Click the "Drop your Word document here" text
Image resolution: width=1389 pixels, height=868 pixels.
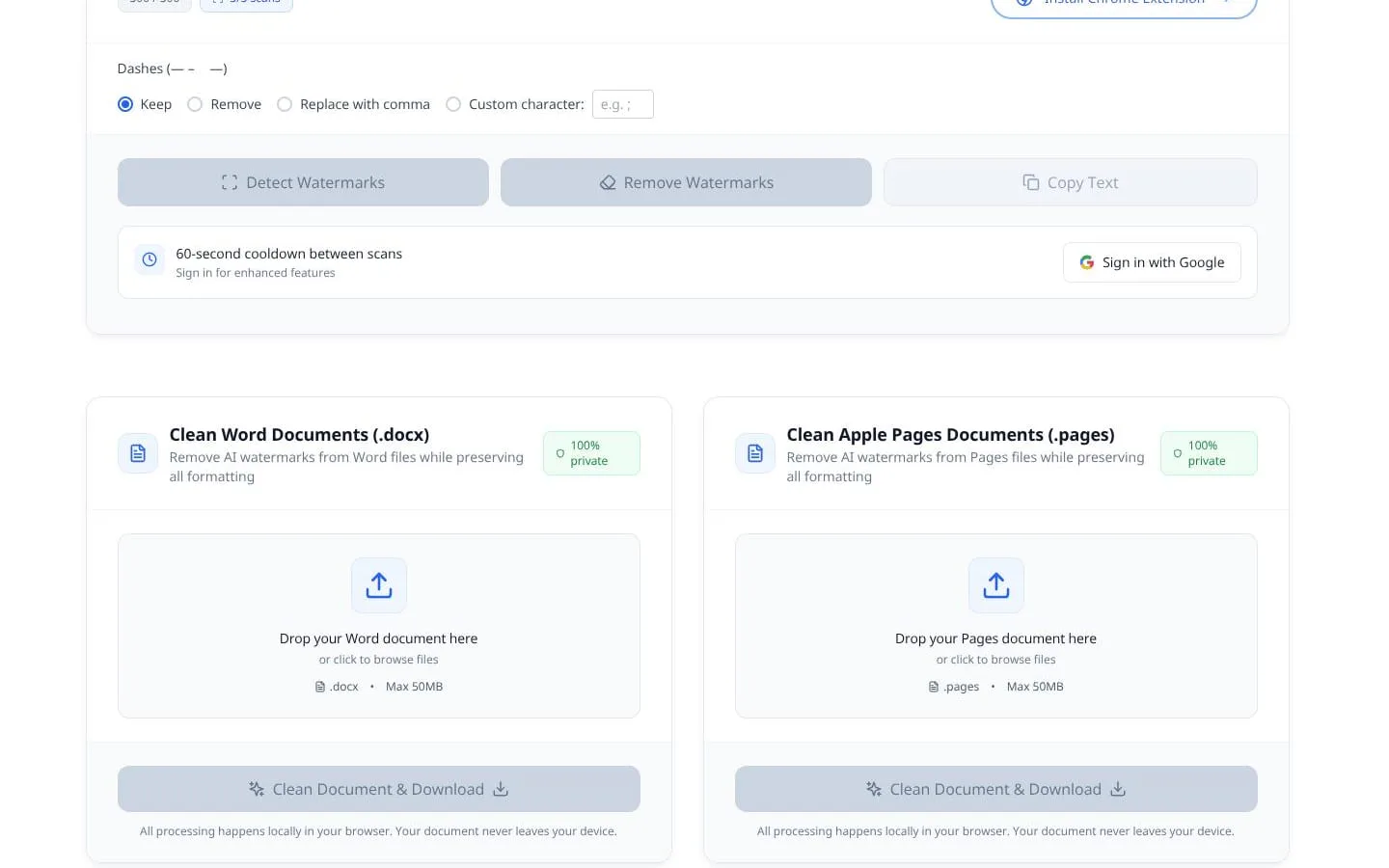click(x=379, y=638)
